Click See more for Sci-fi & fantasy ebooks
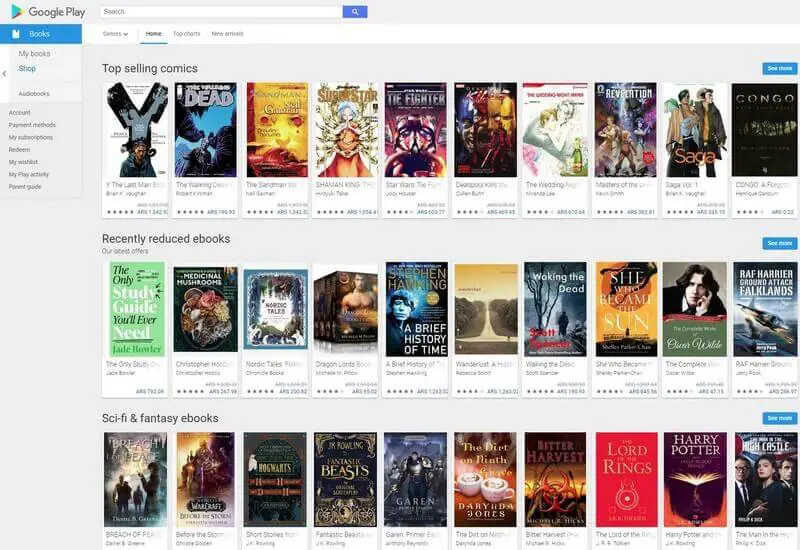 (780, 418)
